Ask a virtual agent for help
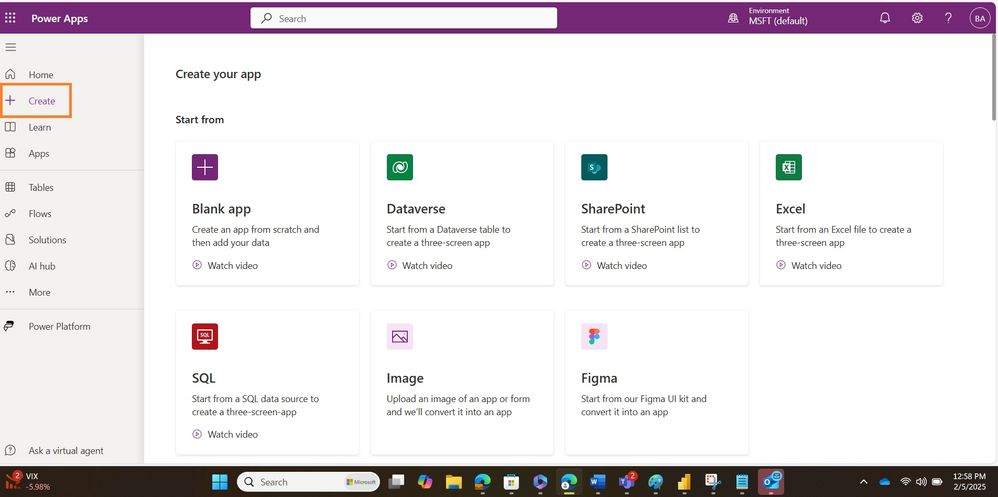The image size is (998, 497). point(66,451)
